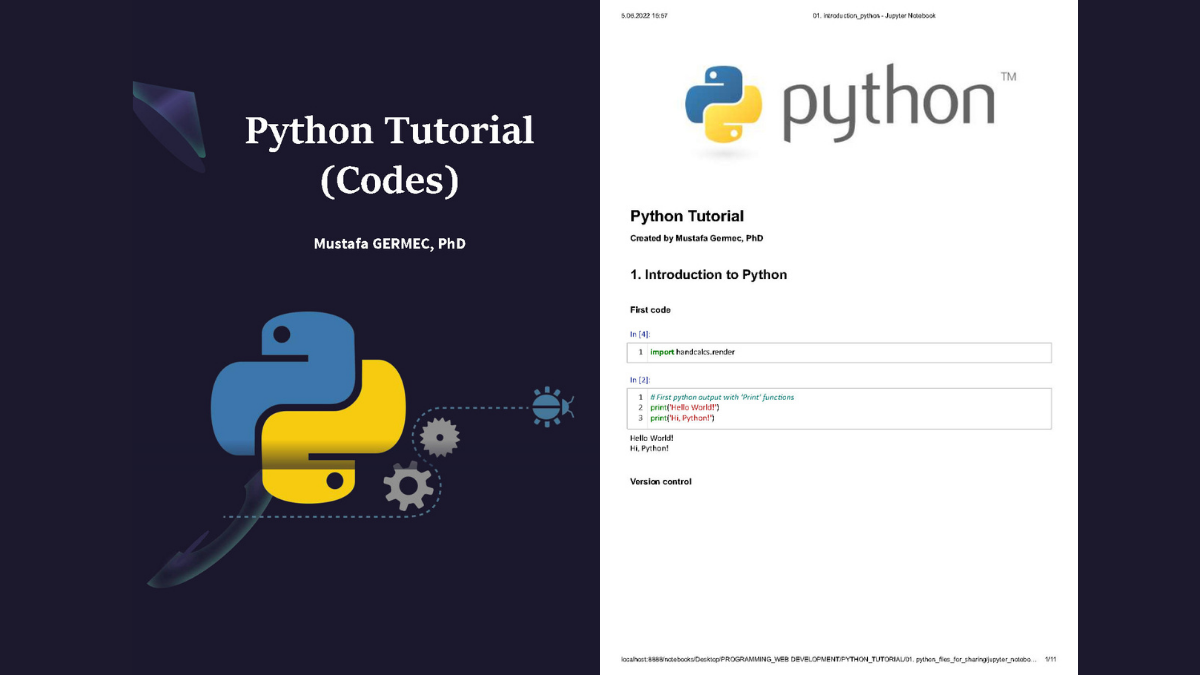
Task: Click the print('Hello World!') code line
Action: (685, 408)
